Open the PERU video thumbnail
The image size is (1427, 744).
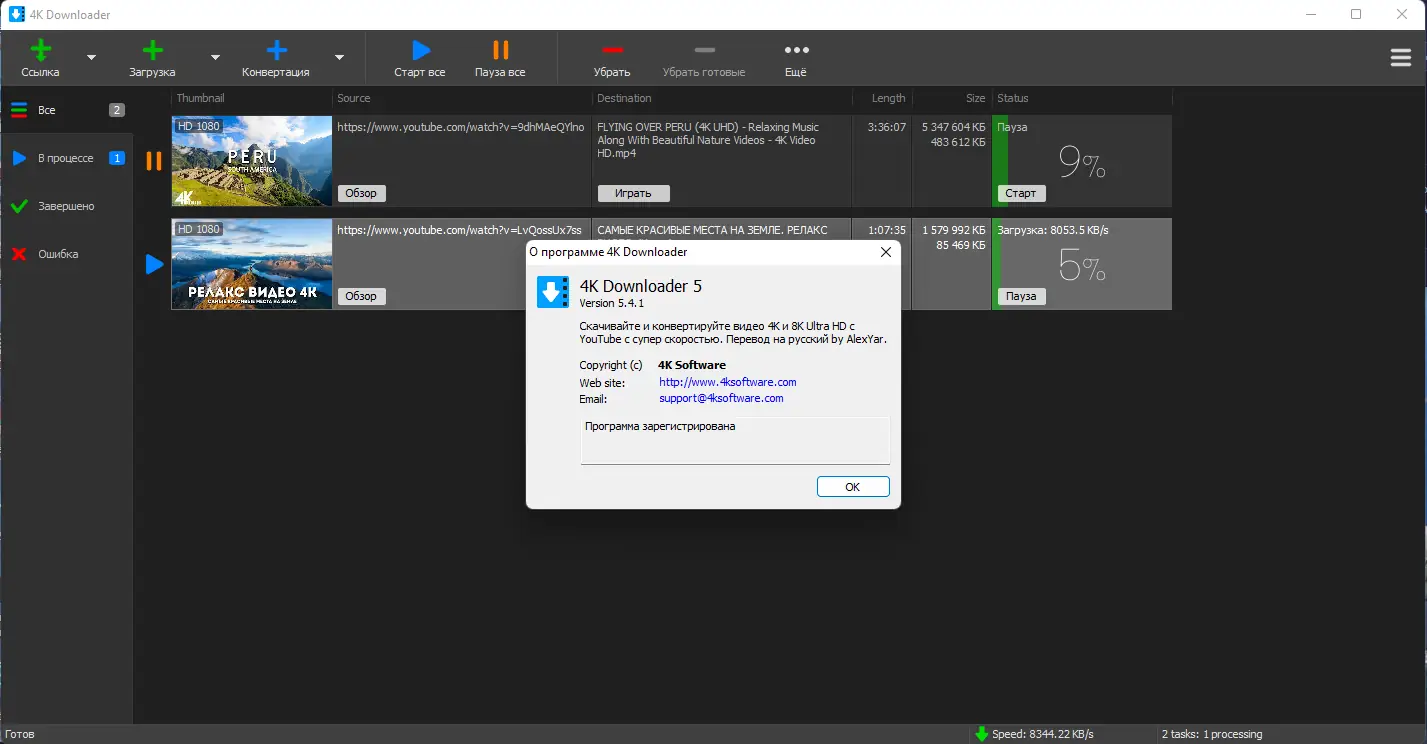pyautogui.click(x=251, y=161)
